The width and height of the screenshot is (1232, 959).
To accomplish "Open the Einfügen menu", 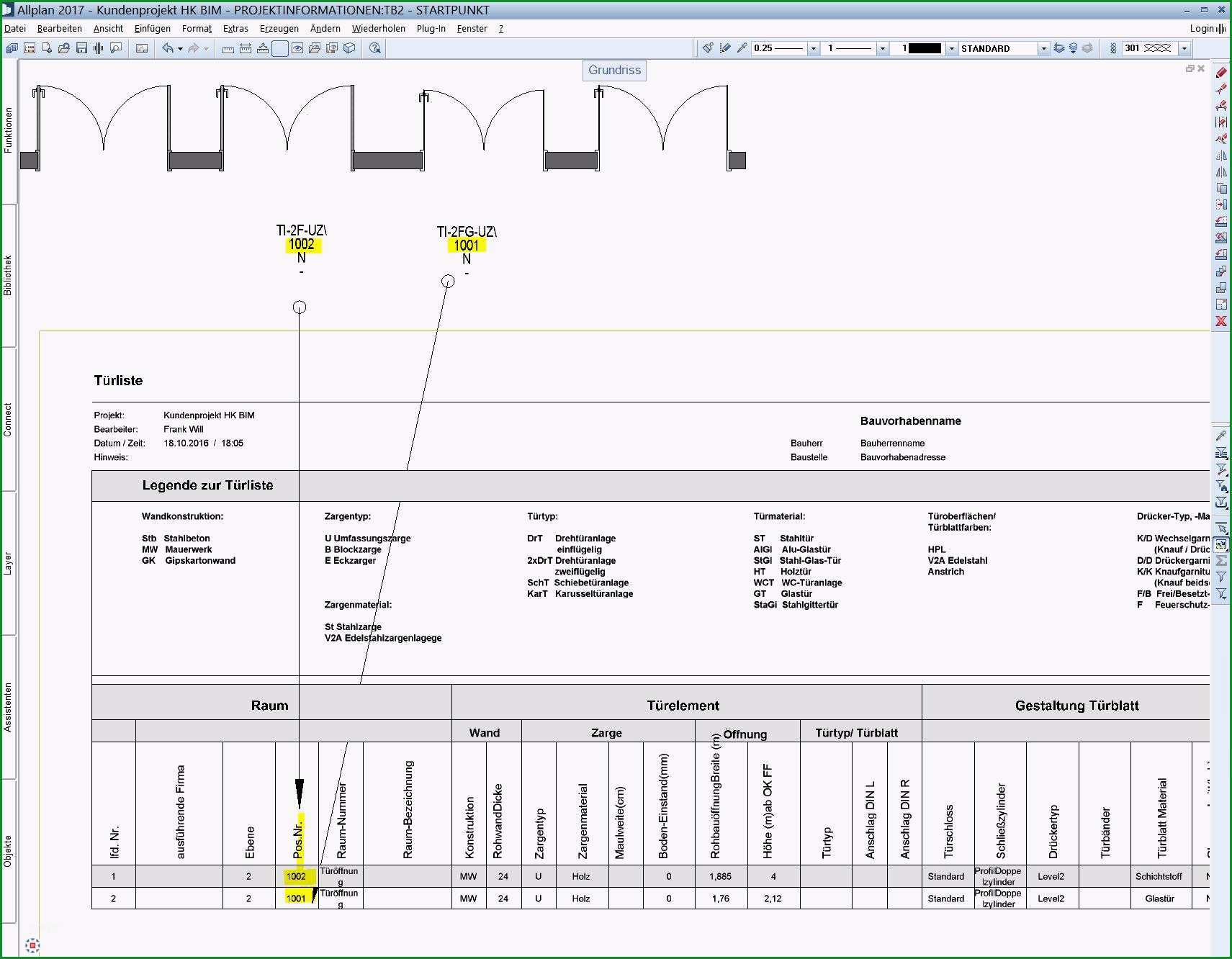I will pos(153,29).
